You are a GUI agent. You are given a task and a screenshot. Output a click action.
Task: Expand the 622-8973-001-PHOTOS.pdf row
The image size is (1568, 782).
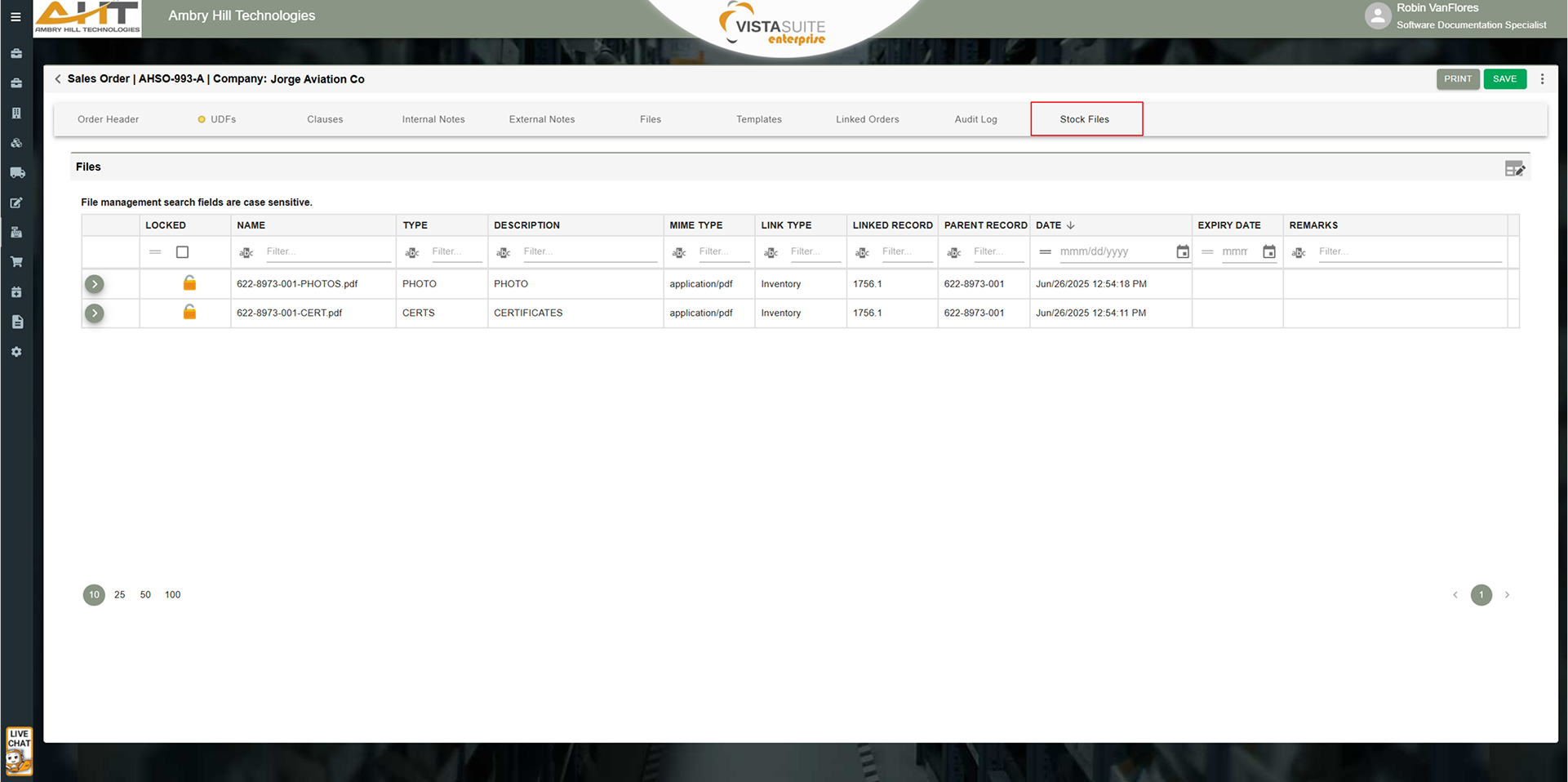coord(95,284)
